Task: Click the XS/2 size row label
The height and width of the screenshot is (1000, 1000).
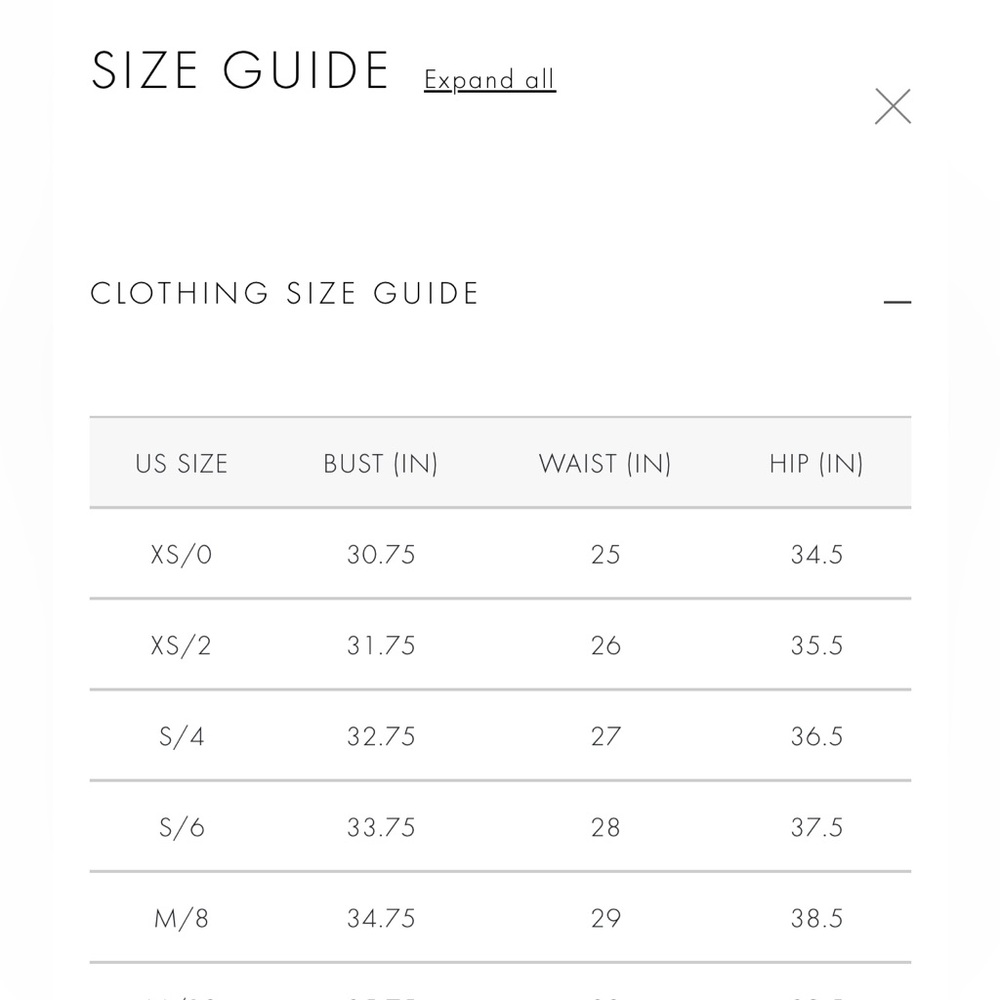Action: (181, 645)
